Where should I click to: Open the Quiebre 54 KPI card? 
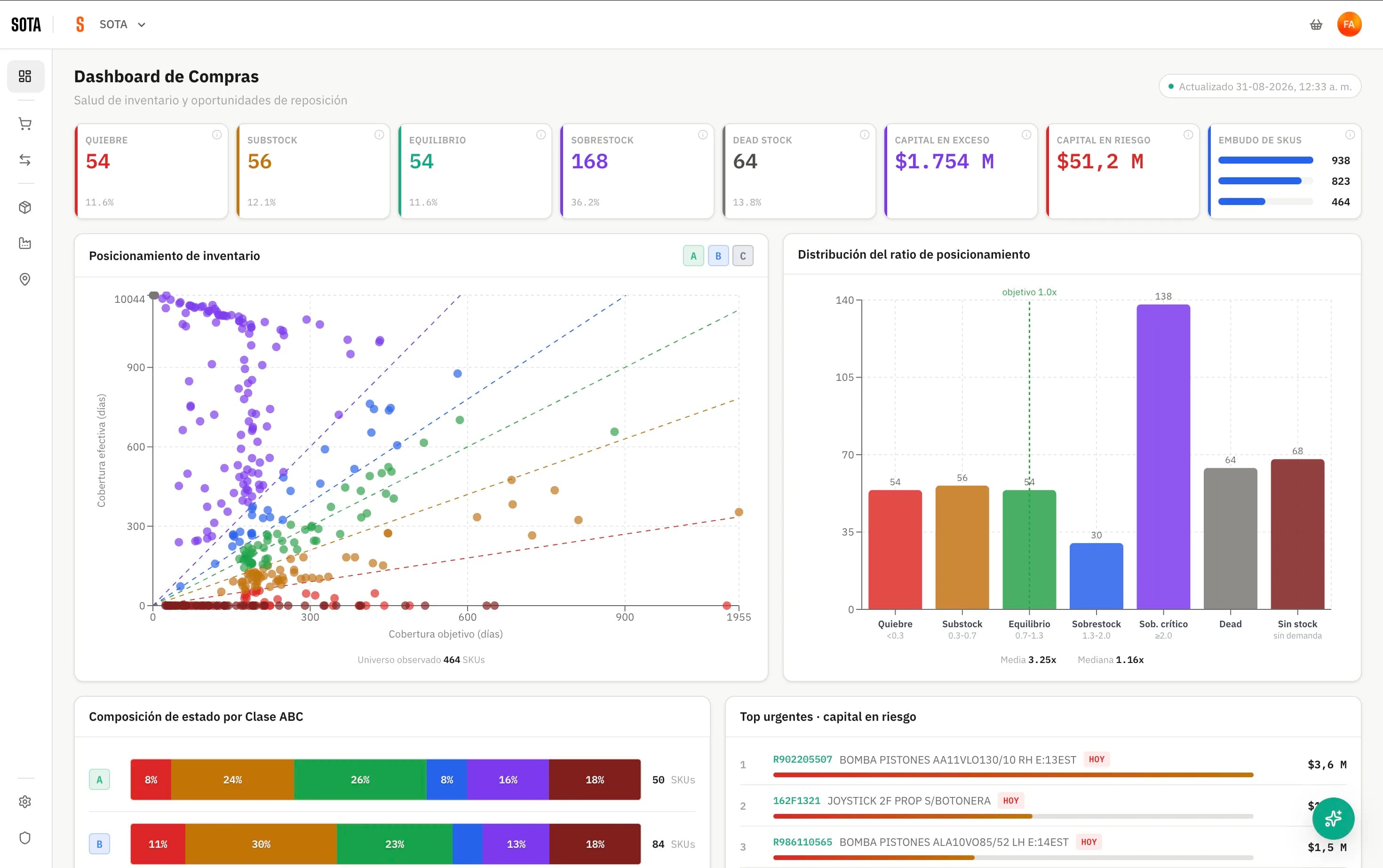click(151, 171)
